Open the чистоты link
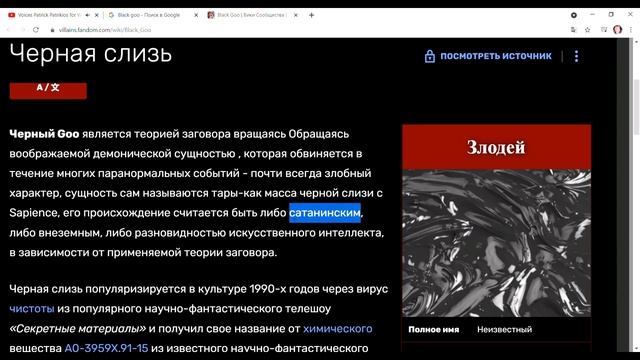The image size is (640, 360). 32,309
